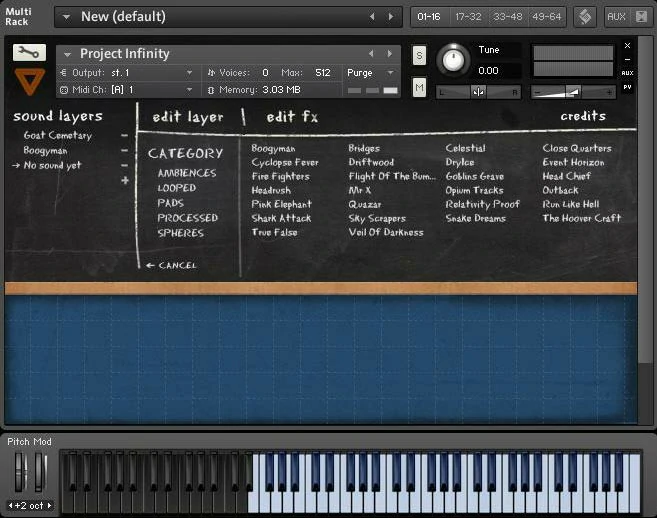
Task: Choose the Fire Fighters sound
Action: [x=280, y=176]
